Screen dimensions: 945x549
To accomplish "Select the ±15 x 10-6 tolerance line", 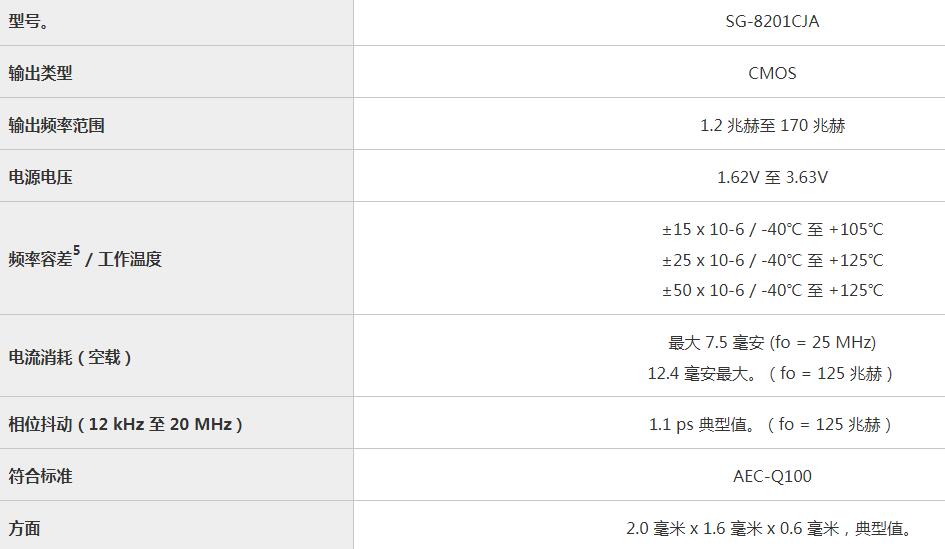I will tap(773, 230).
